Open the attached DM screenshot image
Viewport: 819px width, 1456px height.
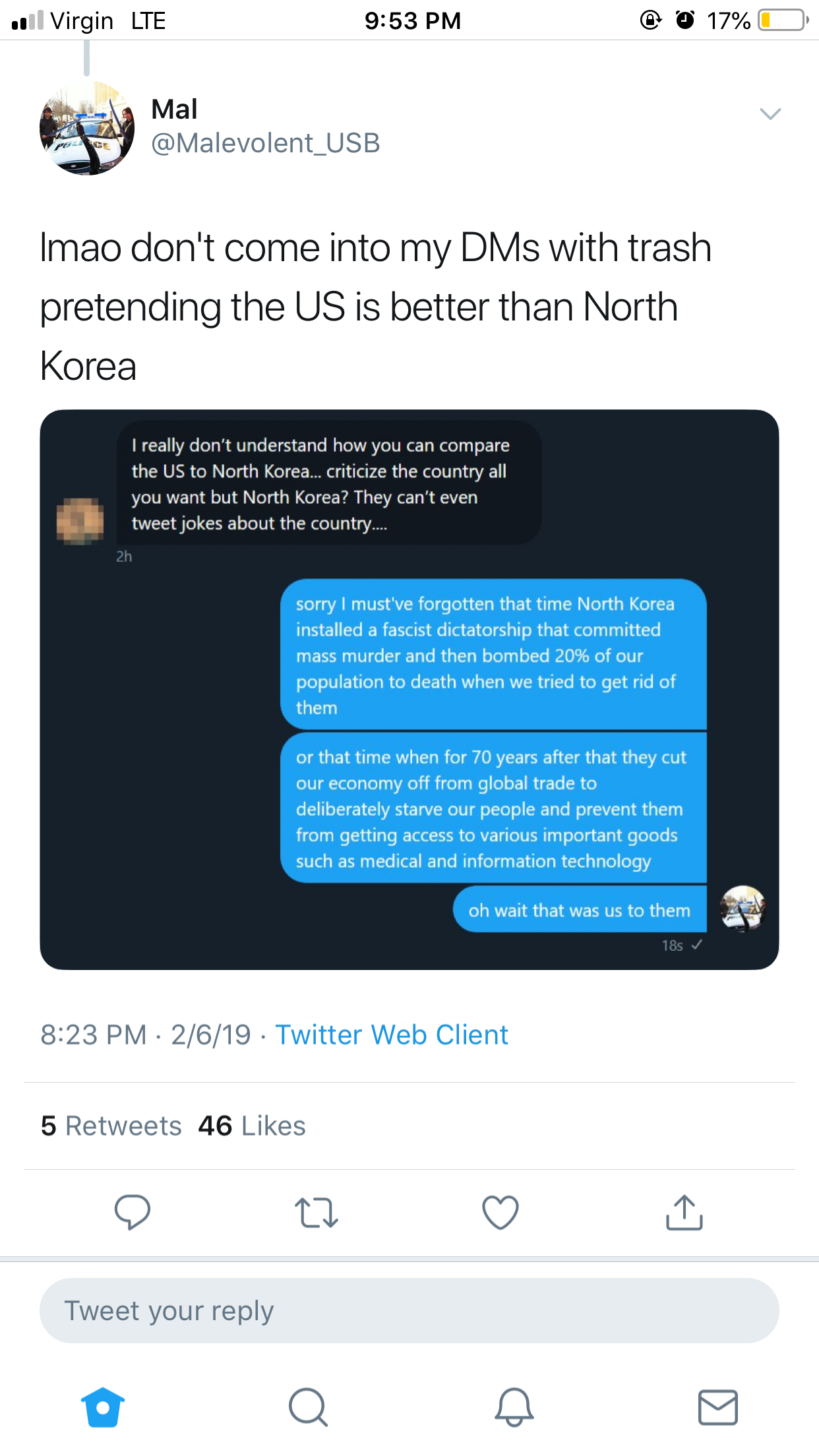coord(409,690)
